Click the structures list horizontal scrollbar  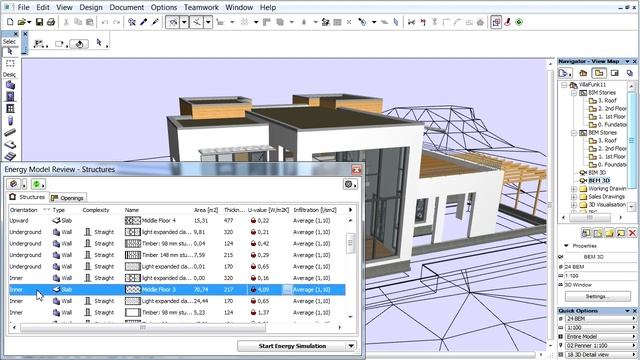click(x=143, y=327)
